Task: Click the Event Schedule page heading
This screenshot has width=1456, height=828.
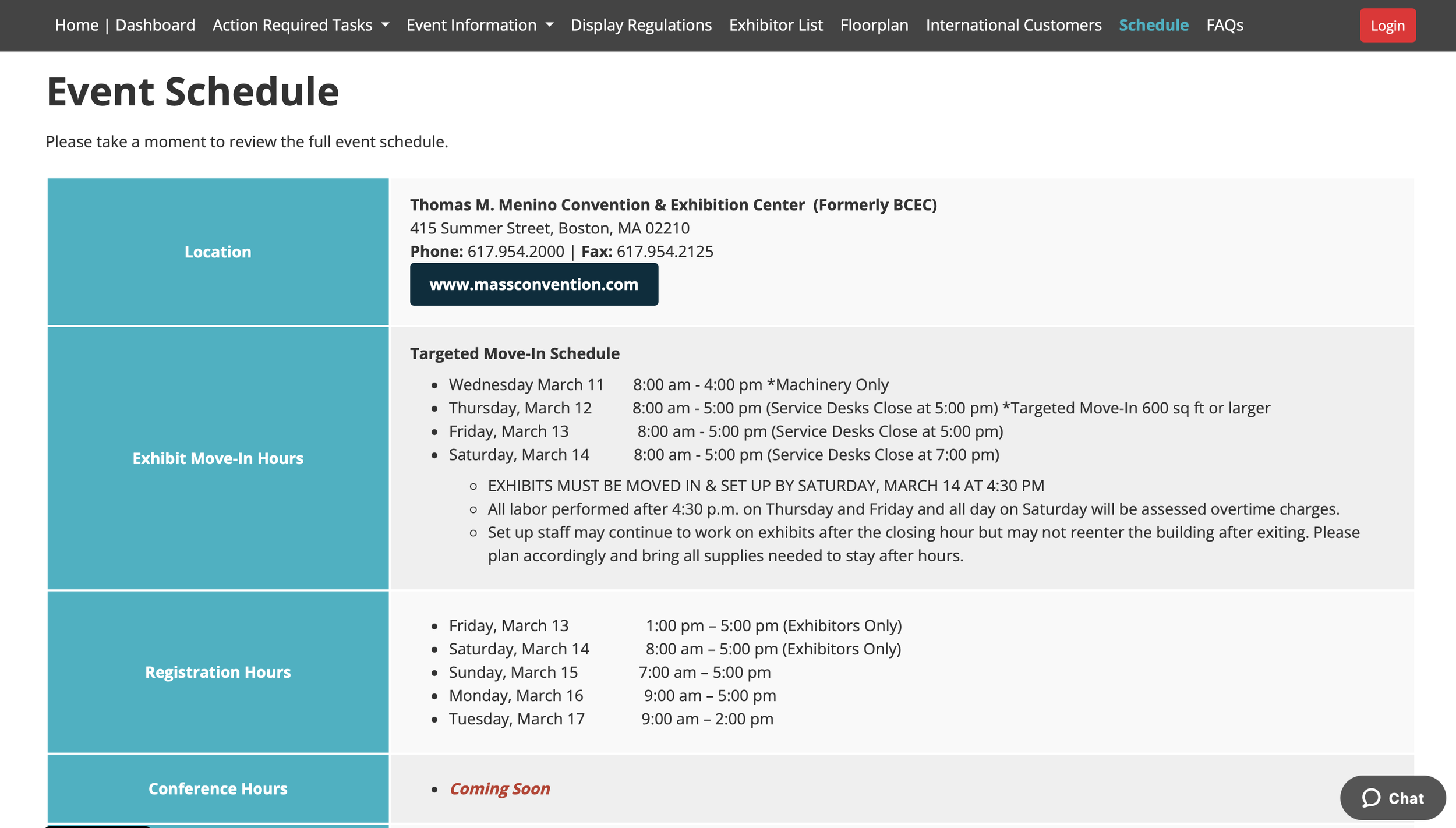Action: click(193, 91)
